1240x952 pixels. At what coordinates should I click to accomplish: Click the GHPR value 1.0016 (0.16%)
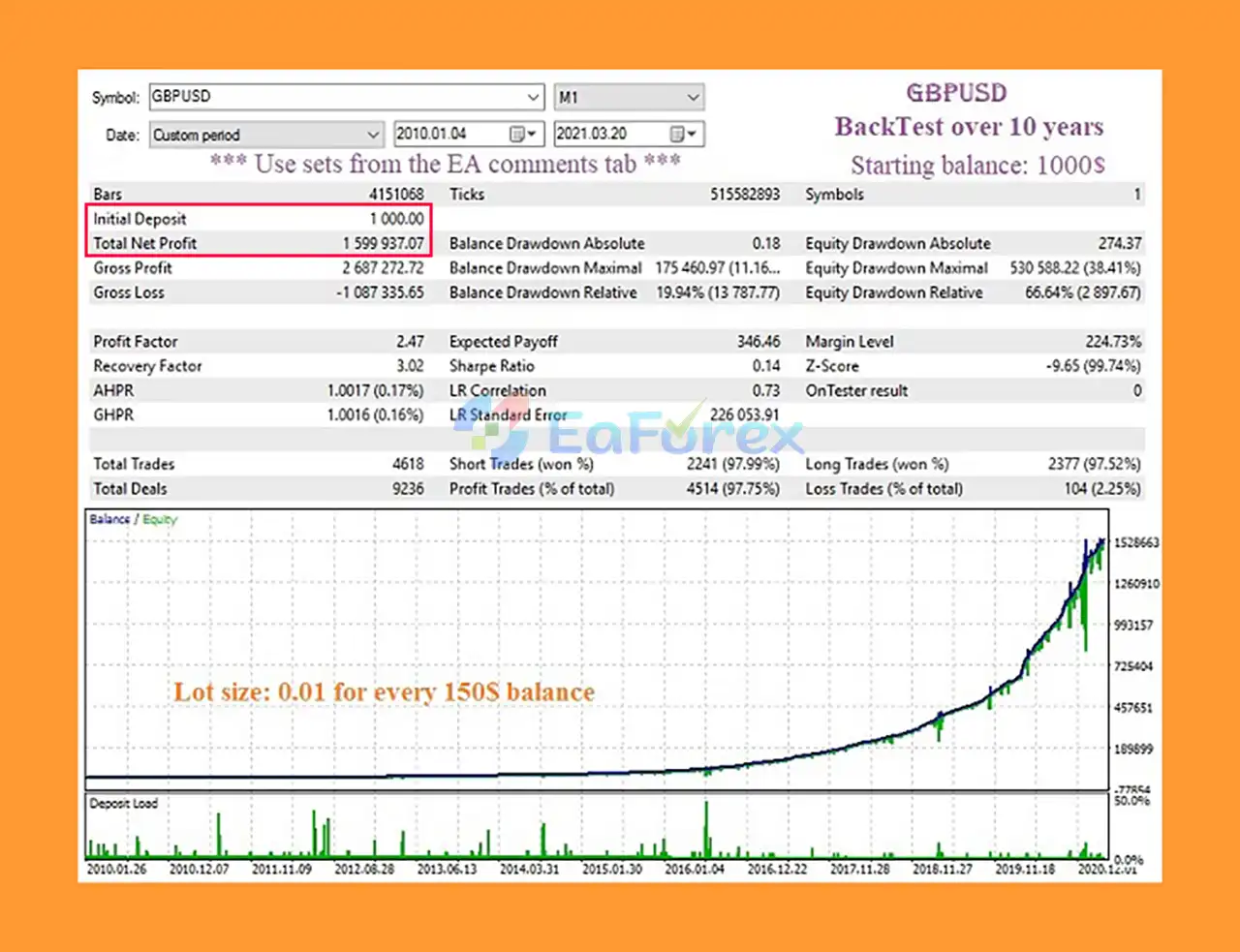376,415
